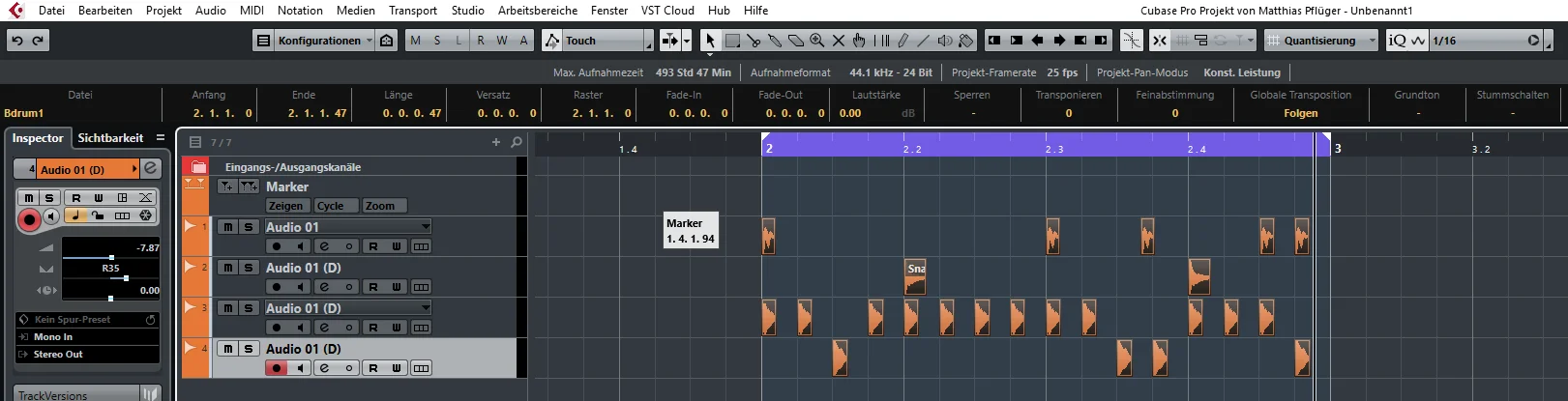The image size is (1568, 401).
Task: Open track list filter icon beside 7/7
Action: (x=195, y=142)
